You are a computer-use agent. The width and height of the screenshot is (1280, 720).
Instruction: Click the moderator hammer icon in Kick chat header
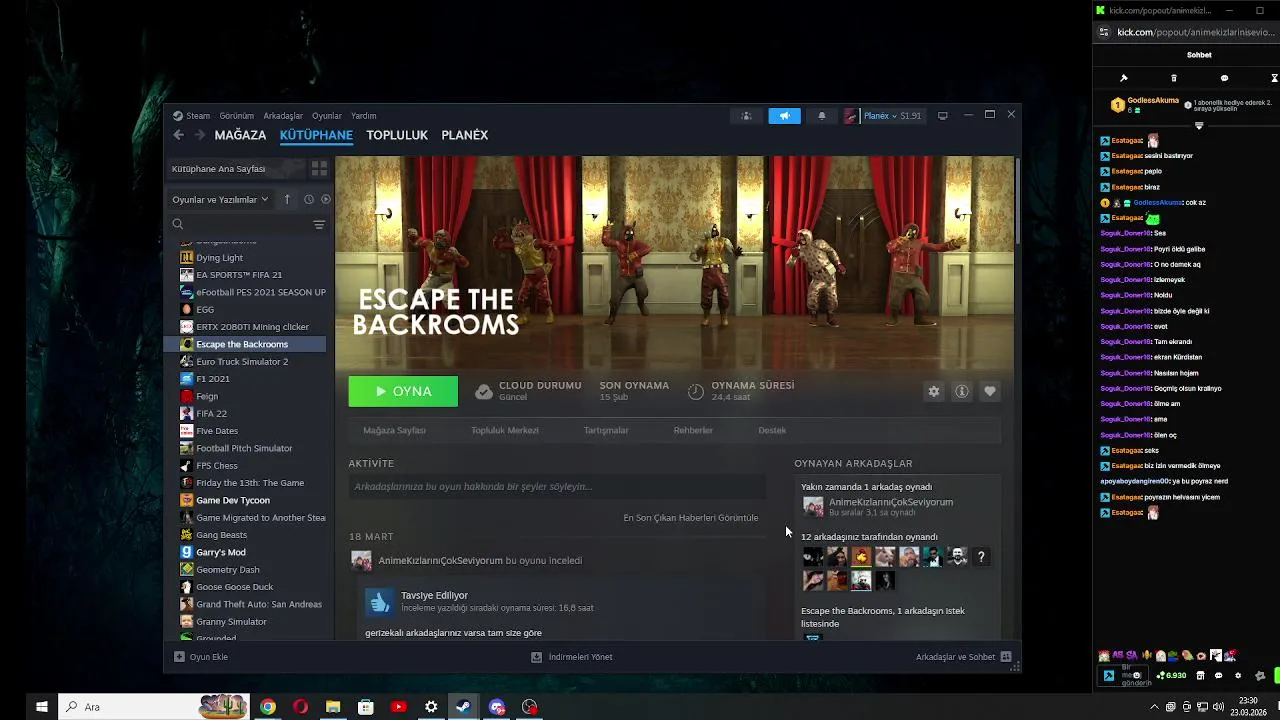pyautogui.click(x=1124, y=78)
